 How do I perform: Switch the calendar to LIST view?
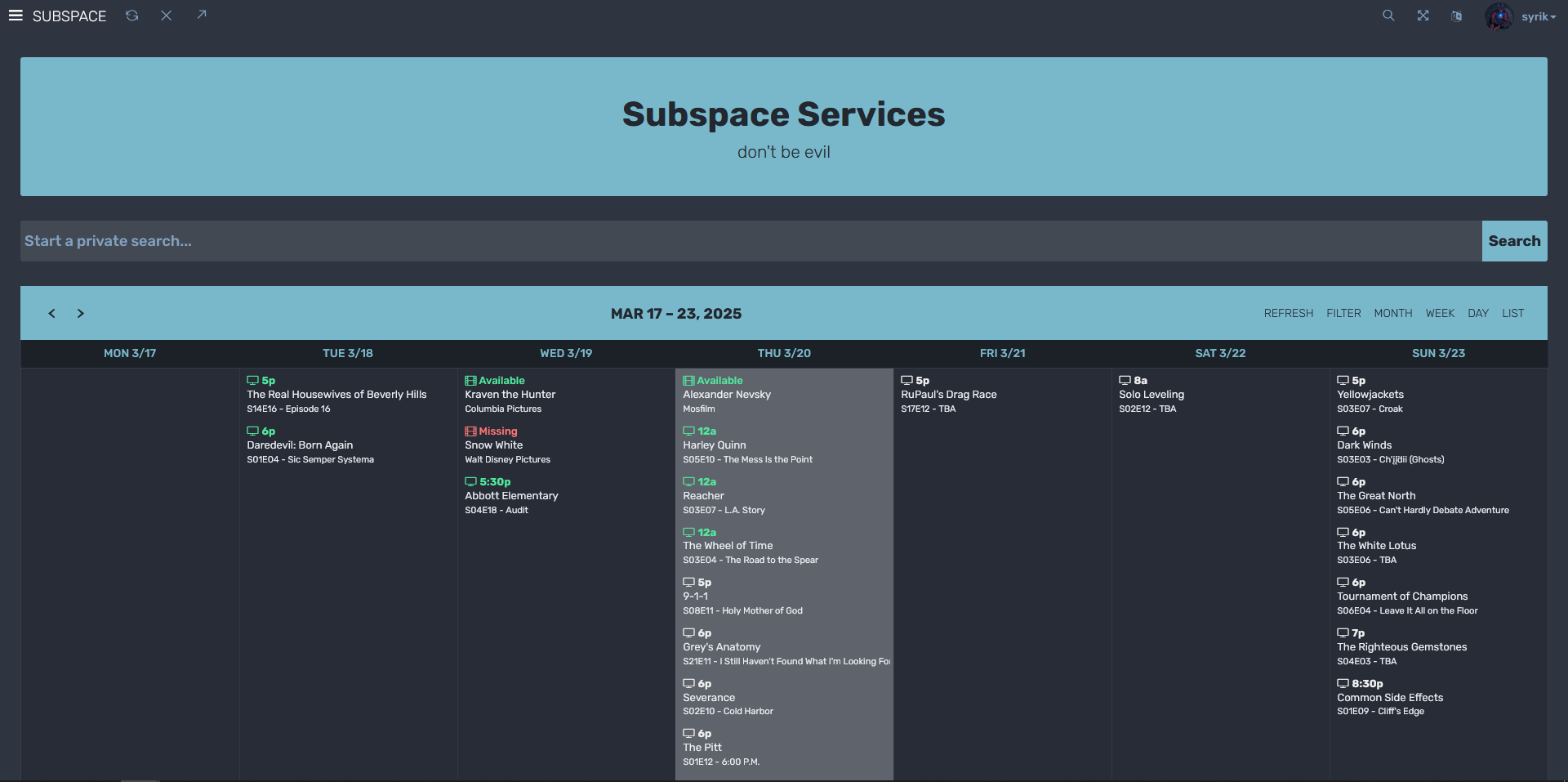coord(1513,313)
